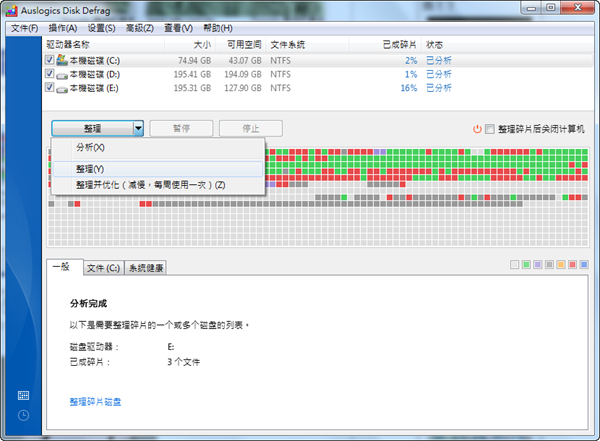Select the 本機磁碟 (E:) drive row
Image resolution: width=600 pixels, height=441 pixels.
[x=318, y=88]
